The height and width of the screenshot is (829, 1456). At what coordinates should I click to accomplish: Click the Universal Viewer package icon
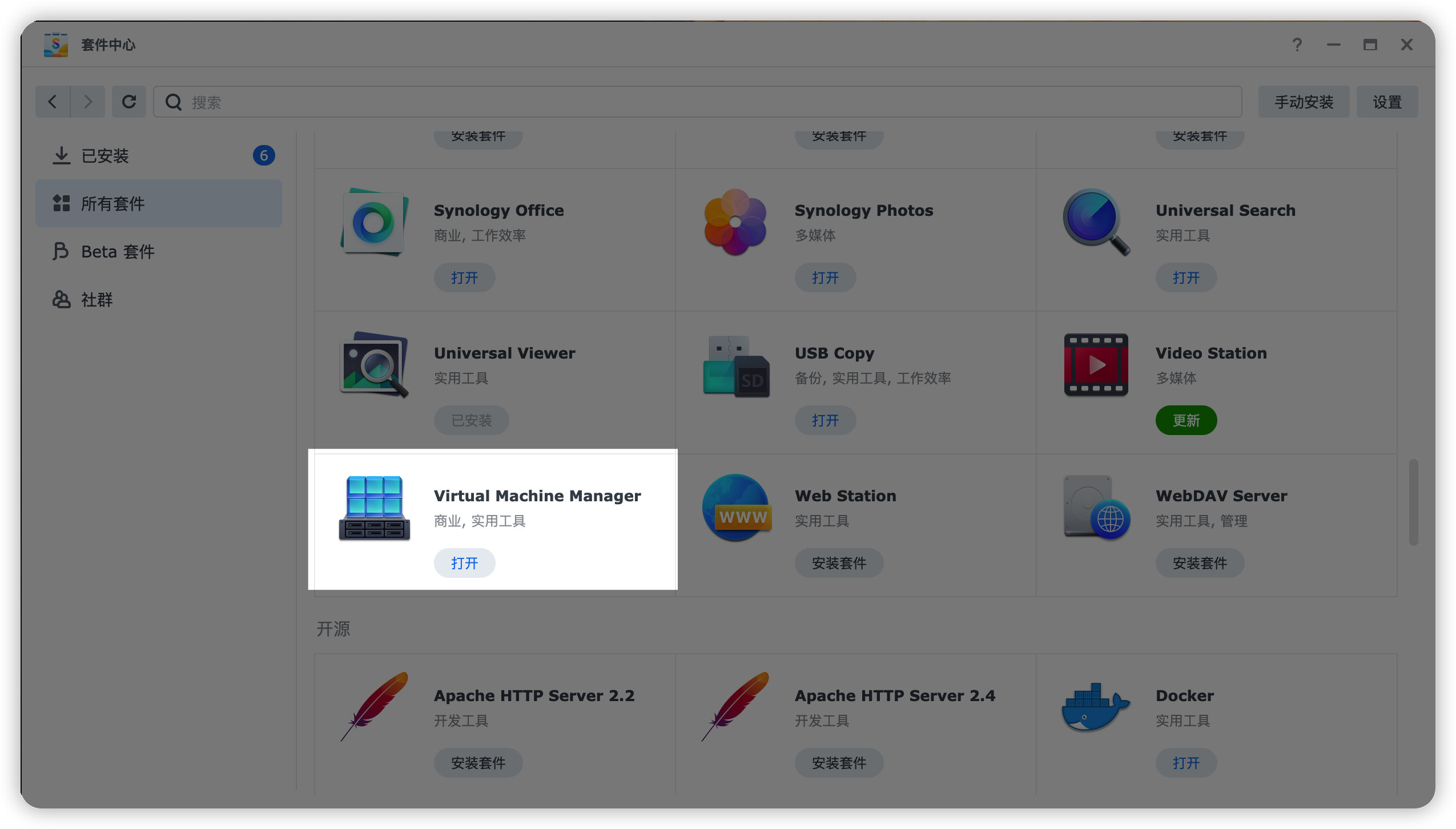point(375,365)
